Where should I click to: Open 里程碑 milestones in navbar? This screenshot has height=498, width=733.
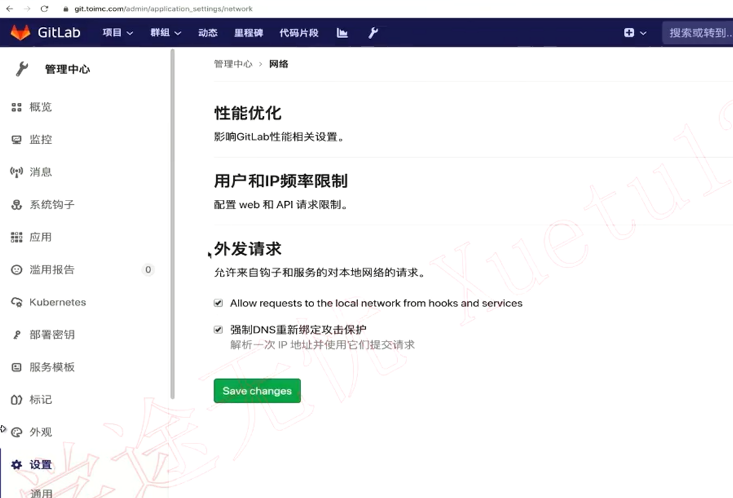[x=248, y=33]
